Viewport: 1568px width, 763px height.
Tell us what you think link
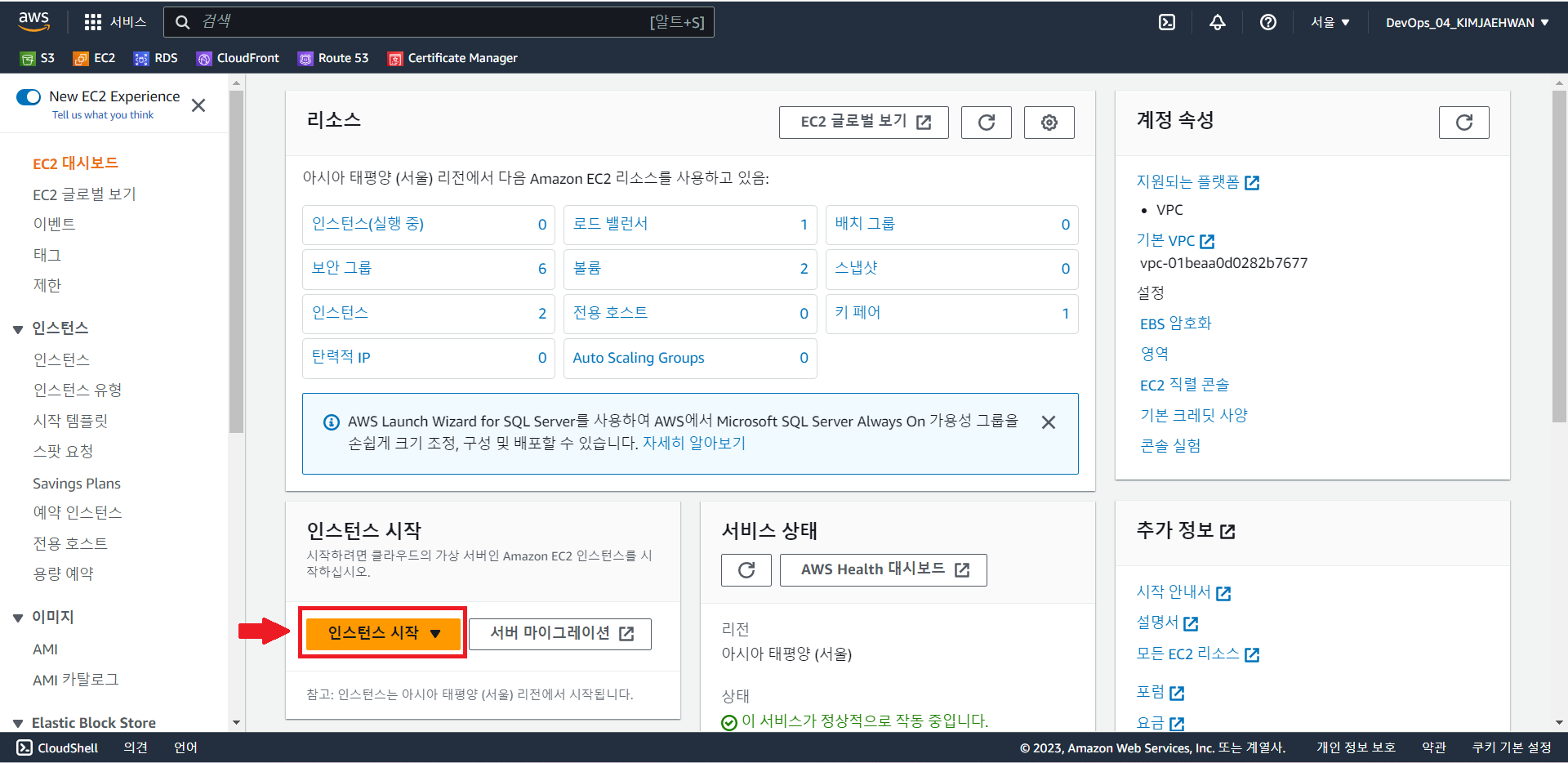(x=103, y=115)
